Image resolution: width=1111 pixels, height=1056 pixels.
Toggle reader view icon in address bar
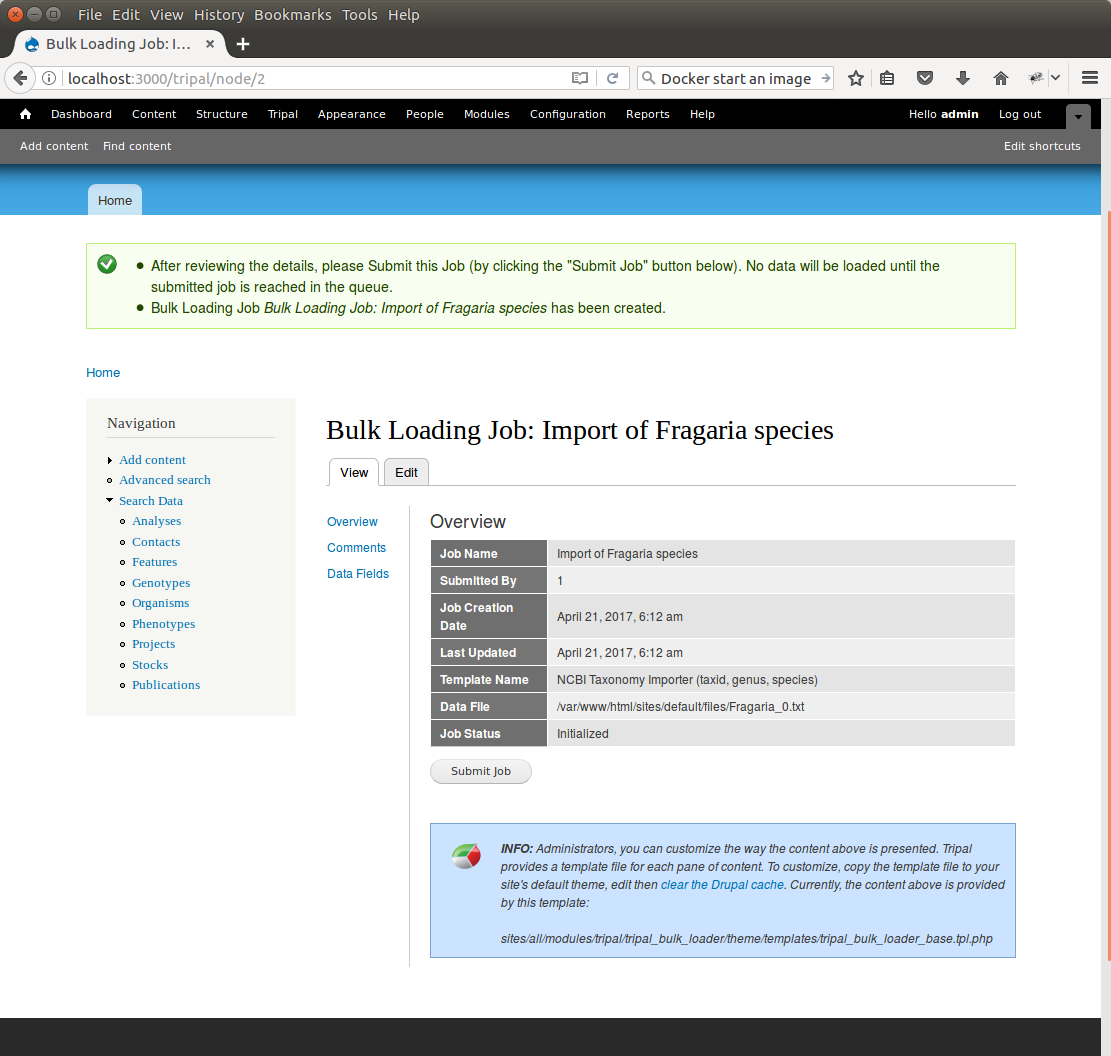click(x=580, y=78)
